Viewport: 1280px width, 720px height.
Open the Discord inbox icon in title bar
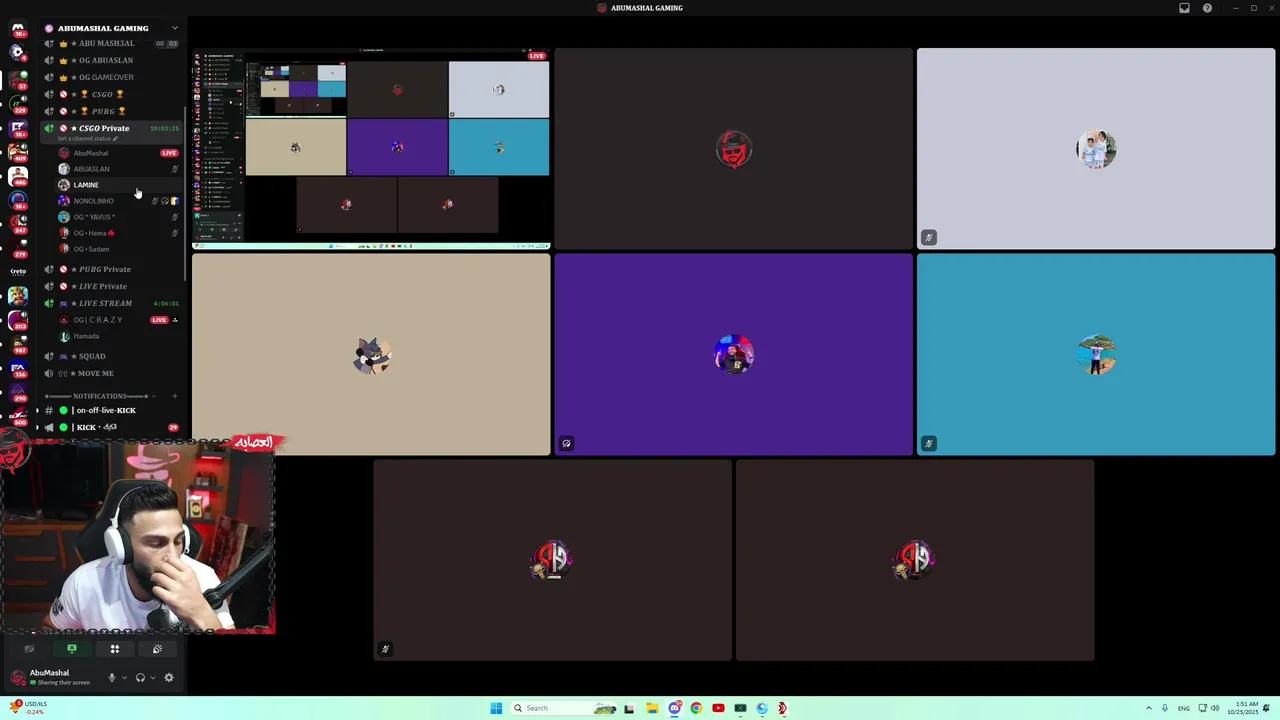point(1184,8)
